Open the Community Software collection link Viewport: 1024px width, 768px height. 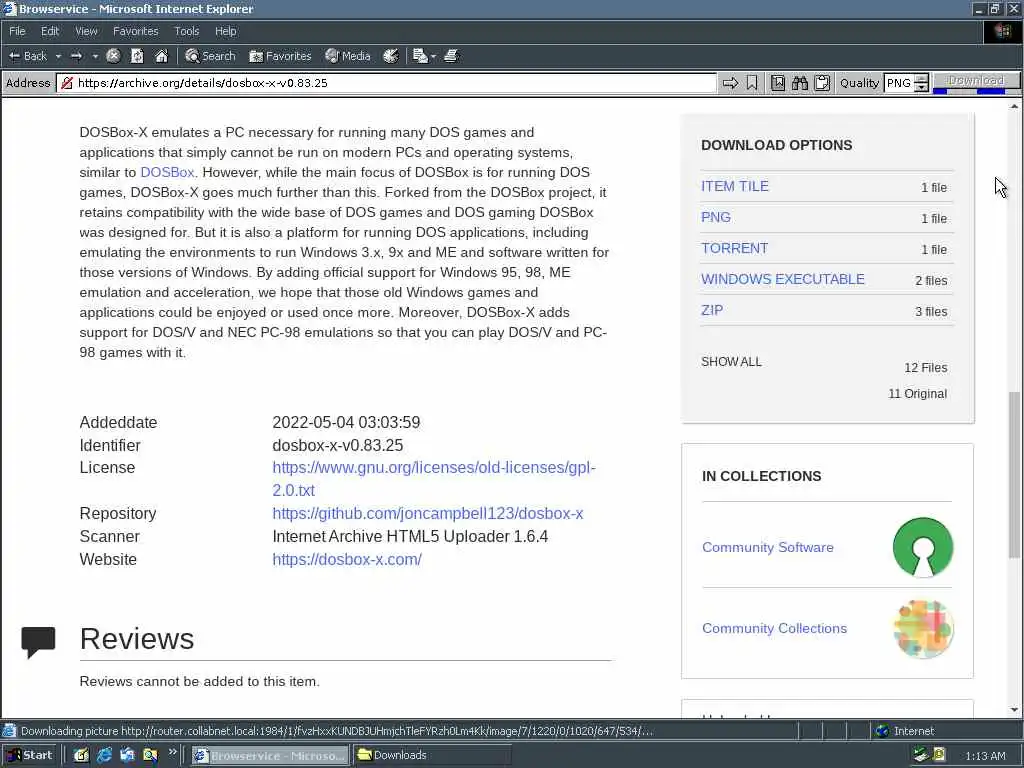pyautogui.click(x=768, y=547)
